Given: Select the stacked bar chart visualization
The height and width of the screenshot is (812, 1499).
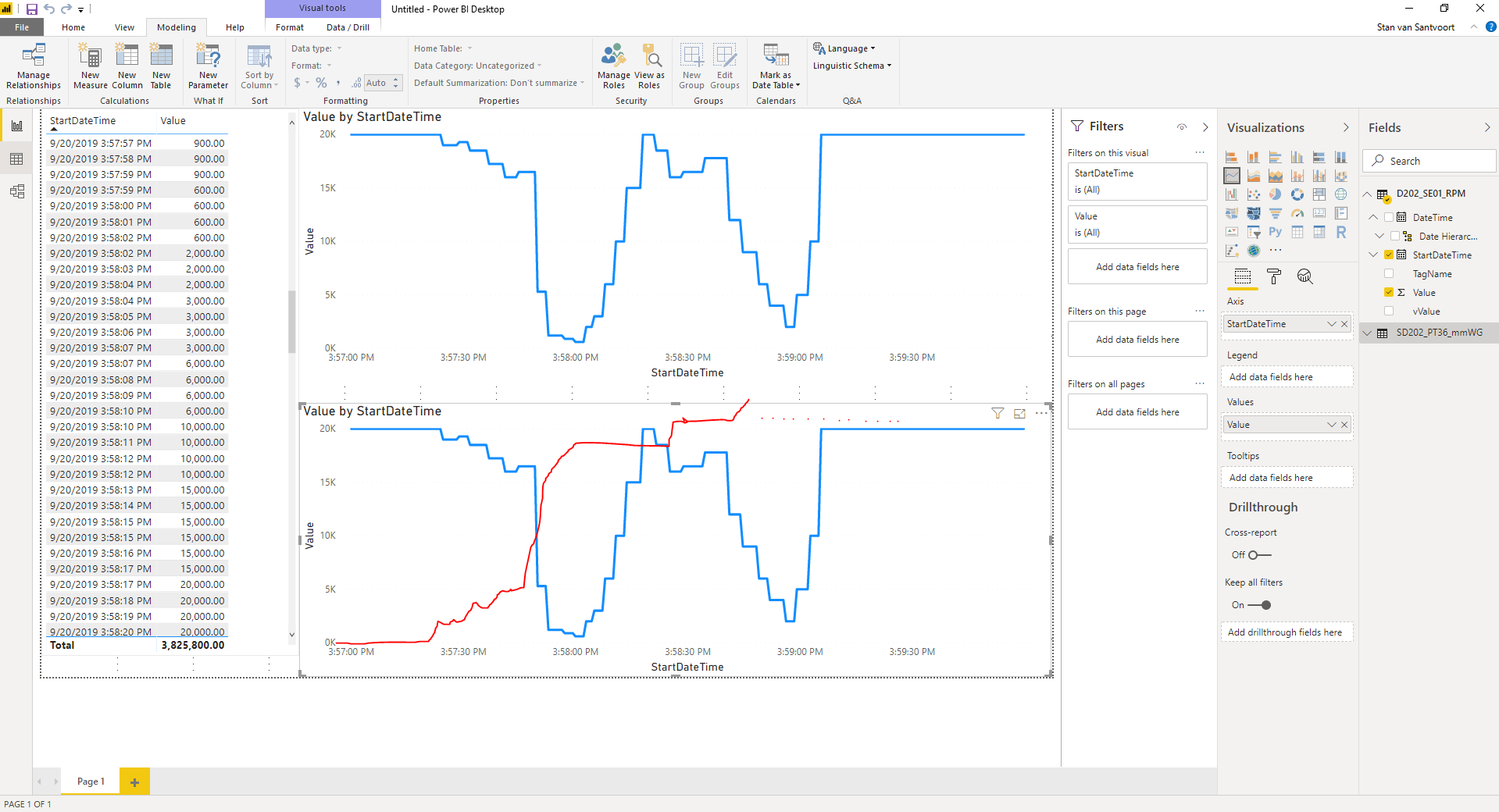Looking at the screenshot, I should pos(1232,157).
